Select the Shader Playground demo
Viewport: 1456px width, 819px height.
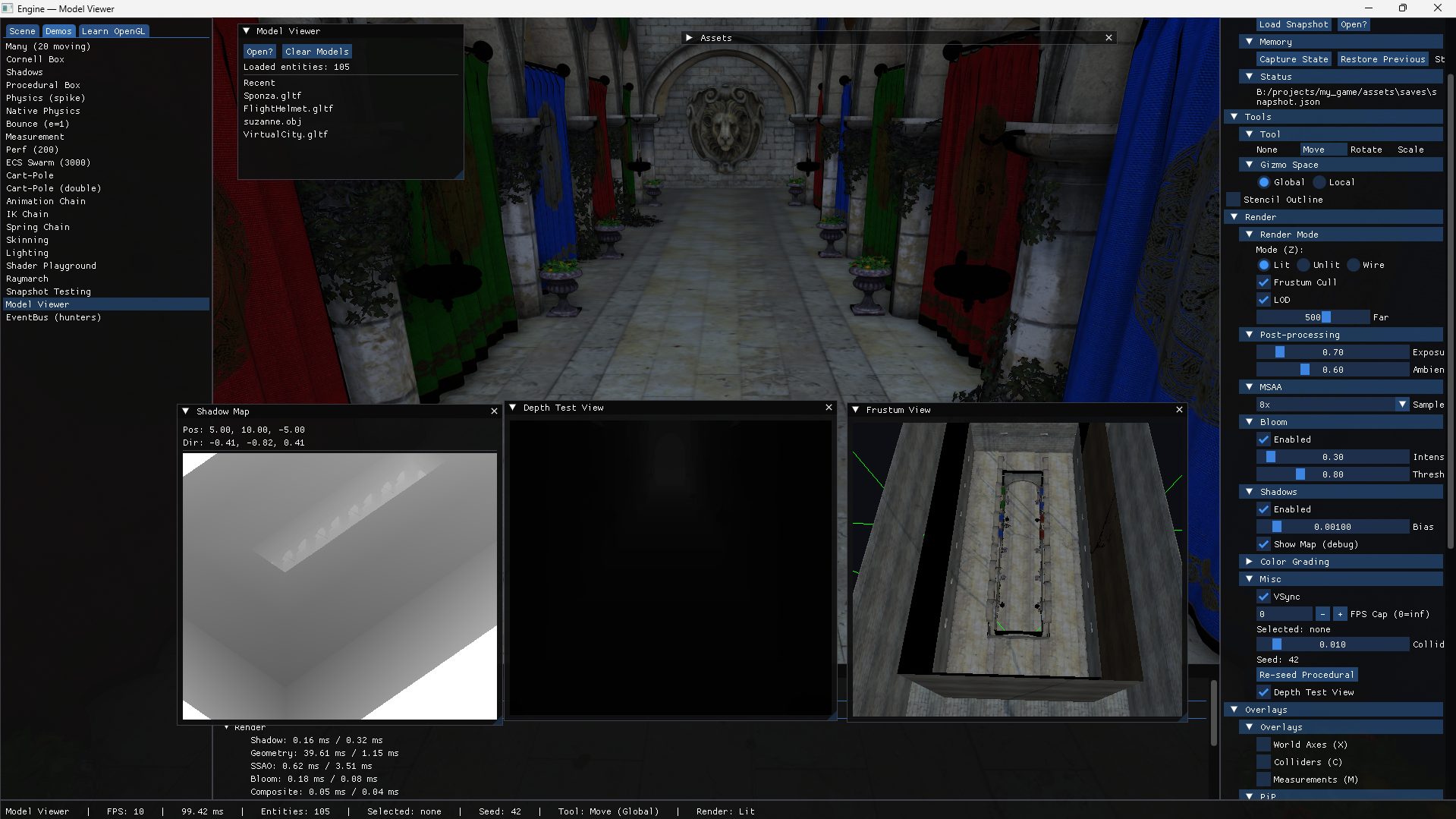pos(105,266)
